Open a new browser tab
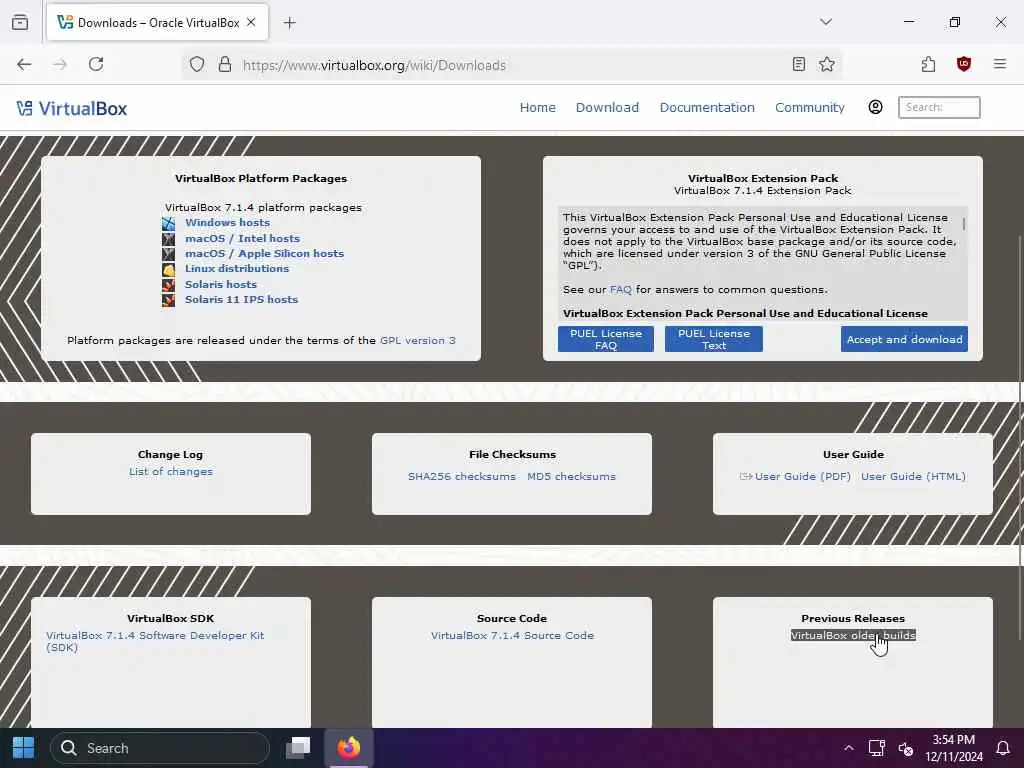The image size is (1024, 768). [x=289, y=23]
